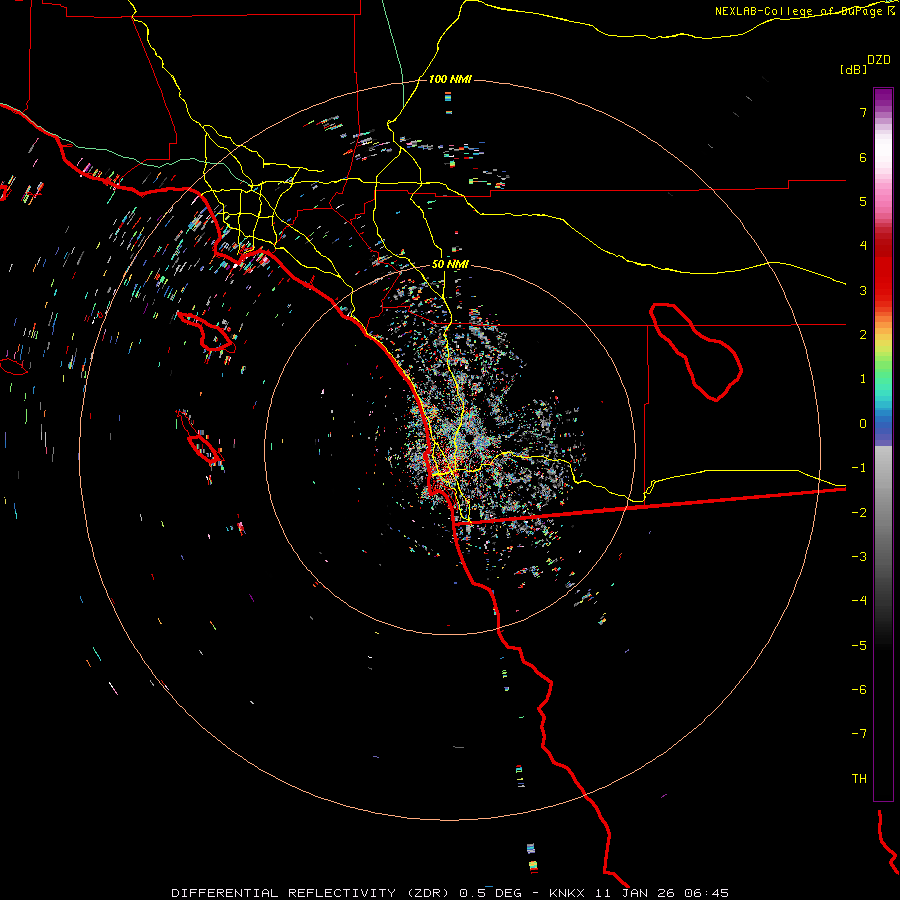
Task: Click the -2 dB tick label
Action: [859, 512]
